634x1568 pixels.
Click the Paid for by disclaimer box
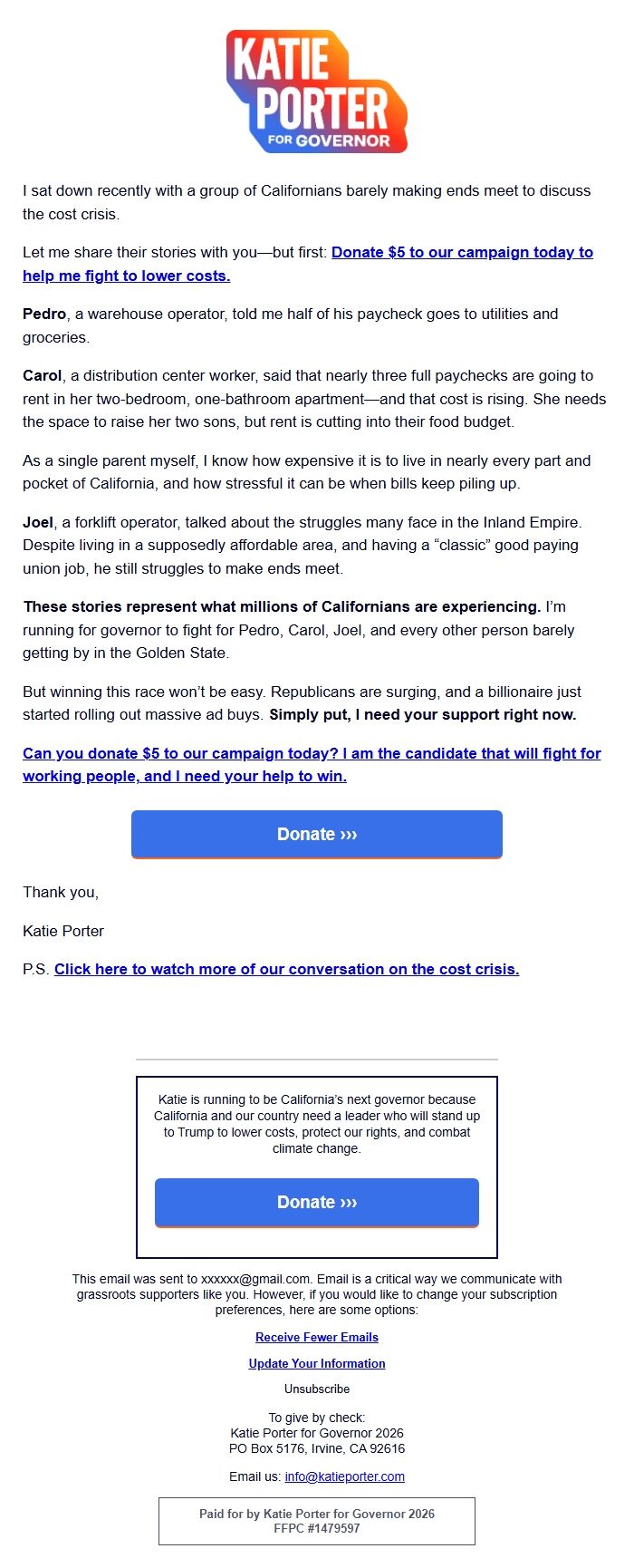click(x=316, y=1522)
